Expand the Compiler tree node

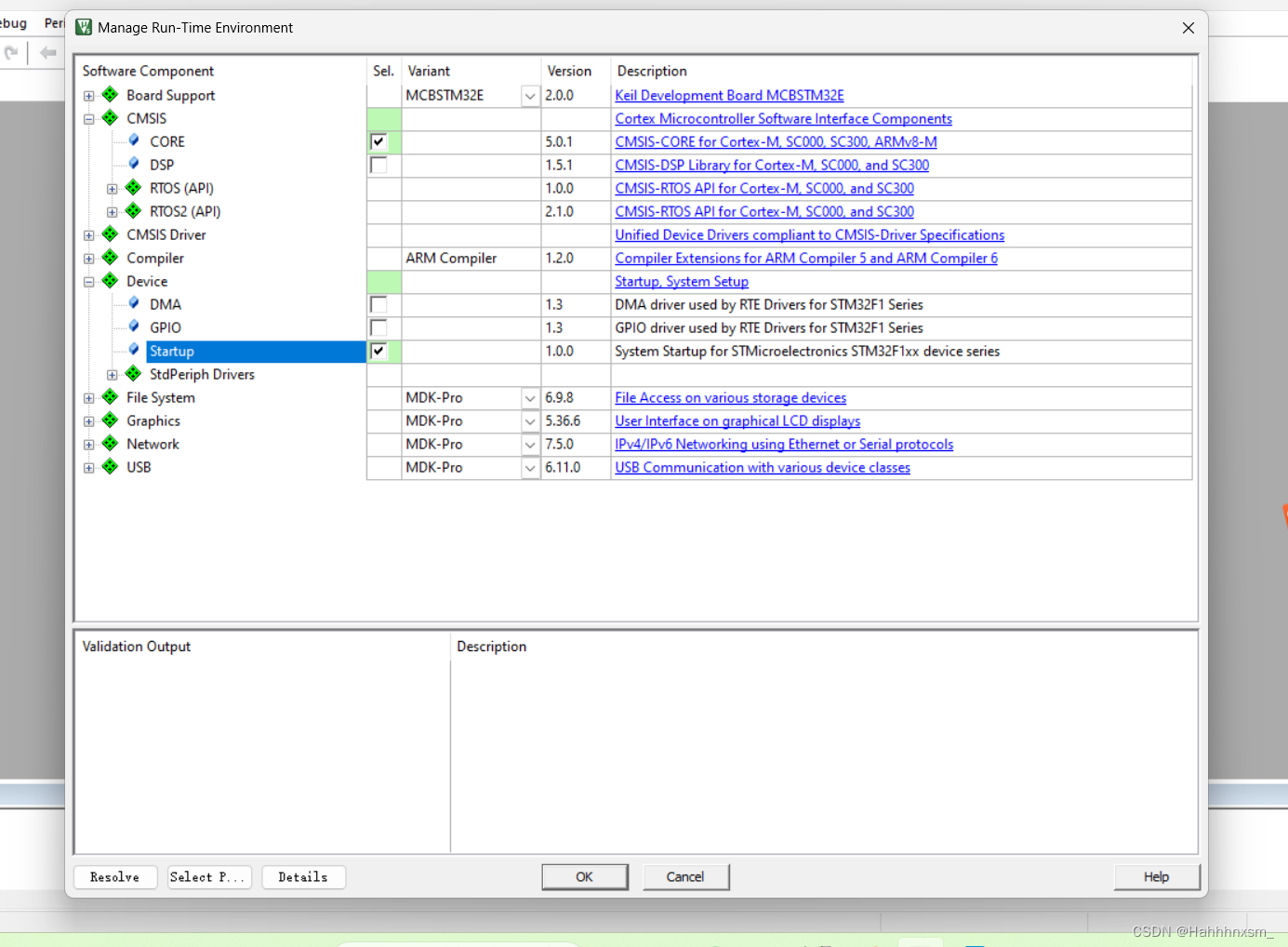pyautogui.click(x=89, y=259)
